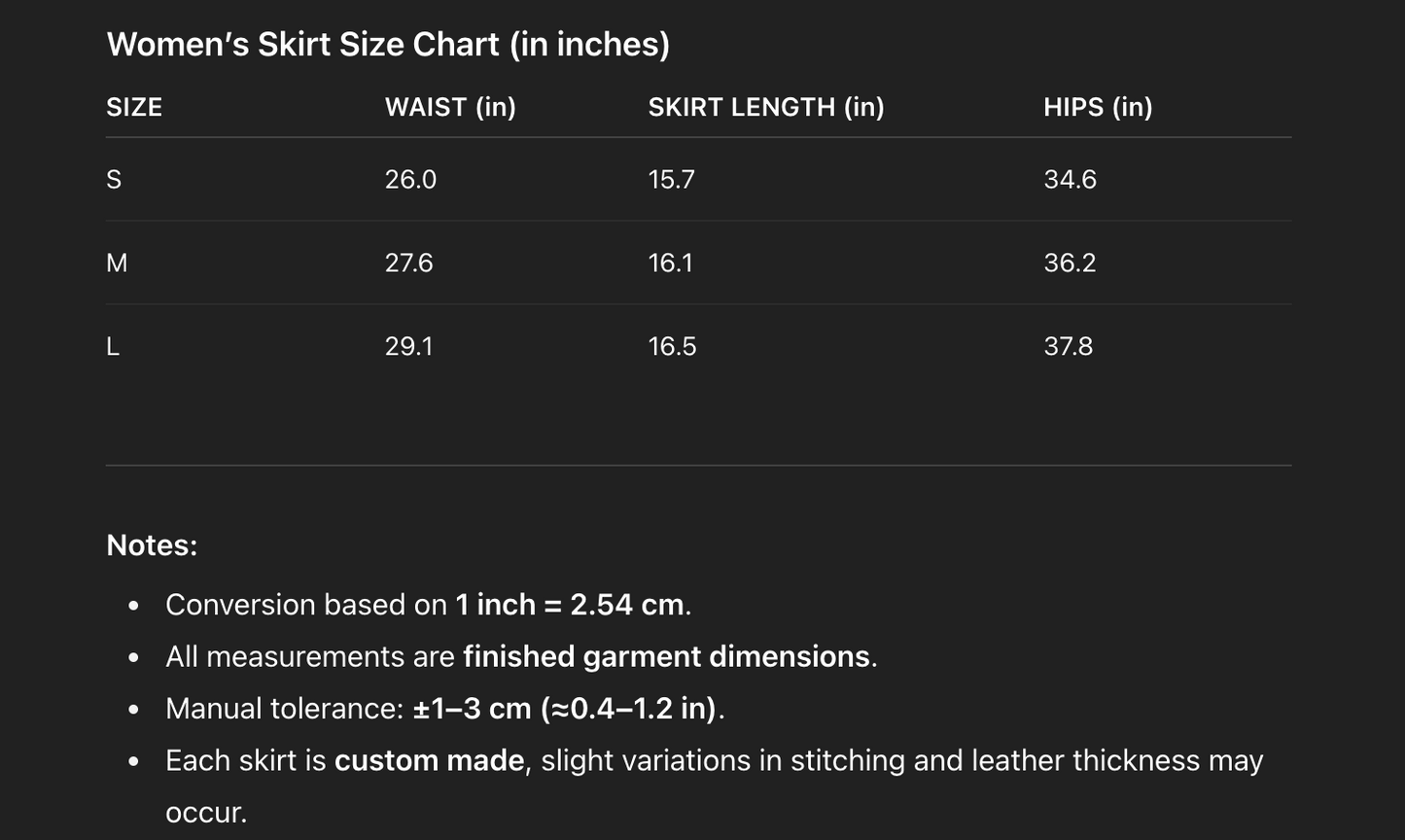Click the Women's Skirt Size Chart heading
Viewport: 1405px width, 840px height.
click(x=388, y=45)
